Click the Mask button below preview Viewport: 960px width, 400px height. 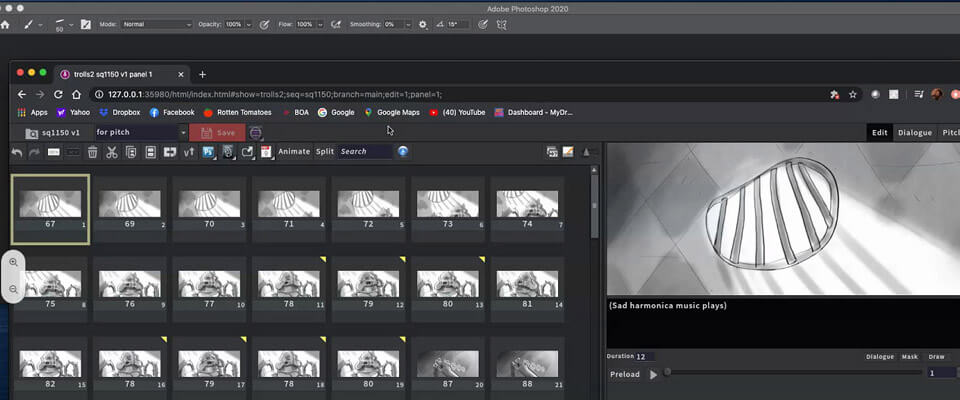tap(910, 357)
